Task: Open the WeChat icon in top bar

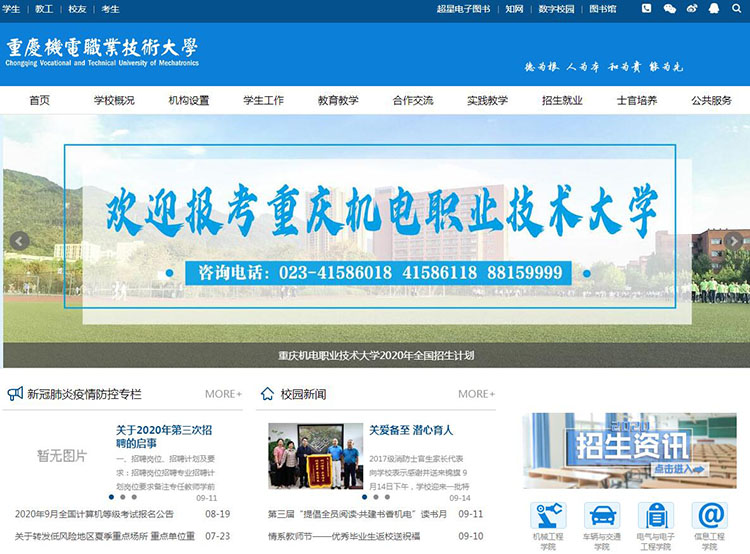Action: coord(670,8)
